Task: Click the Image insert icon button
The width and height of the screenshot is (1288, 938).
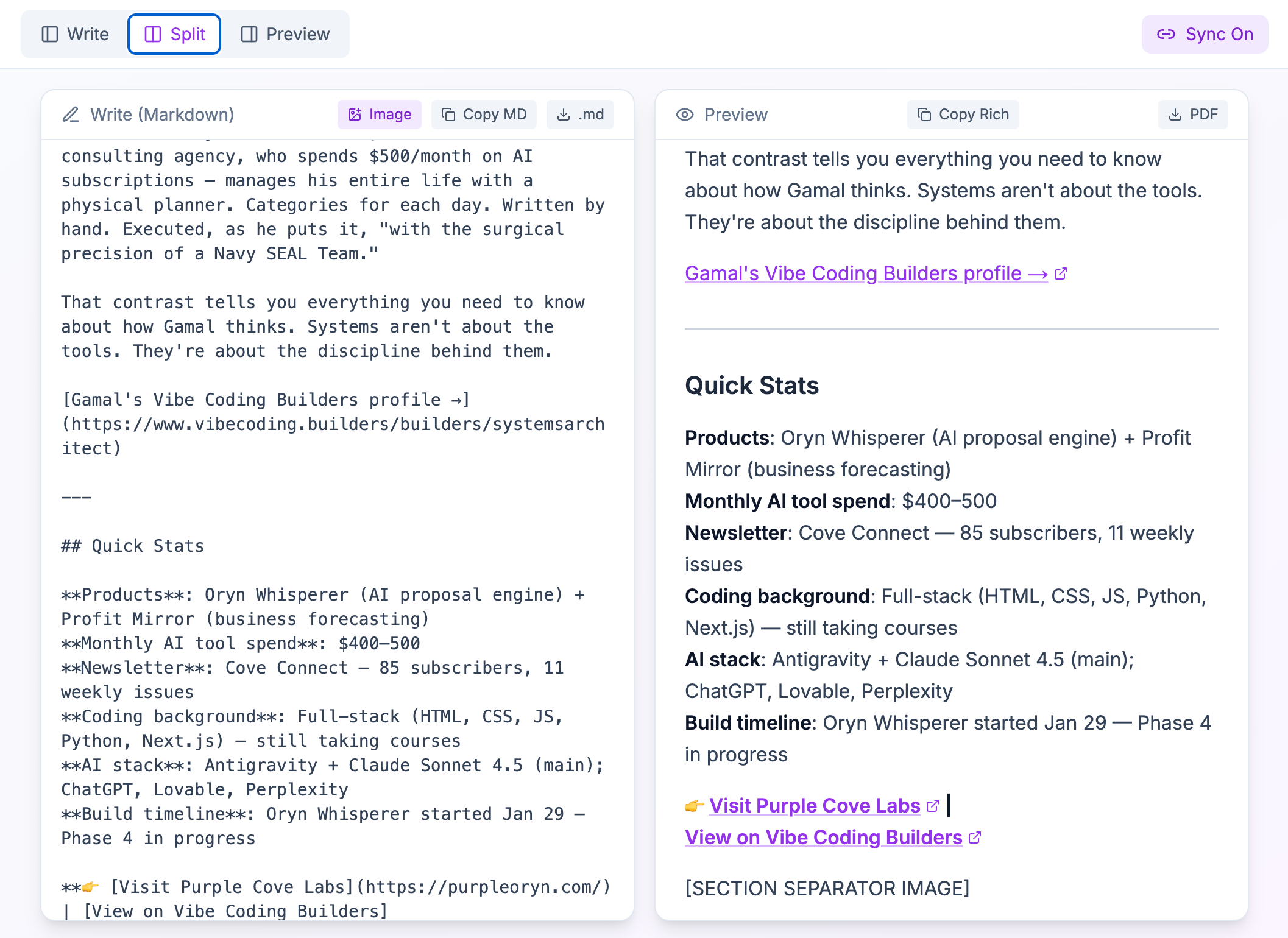Action: click(355, 115)
